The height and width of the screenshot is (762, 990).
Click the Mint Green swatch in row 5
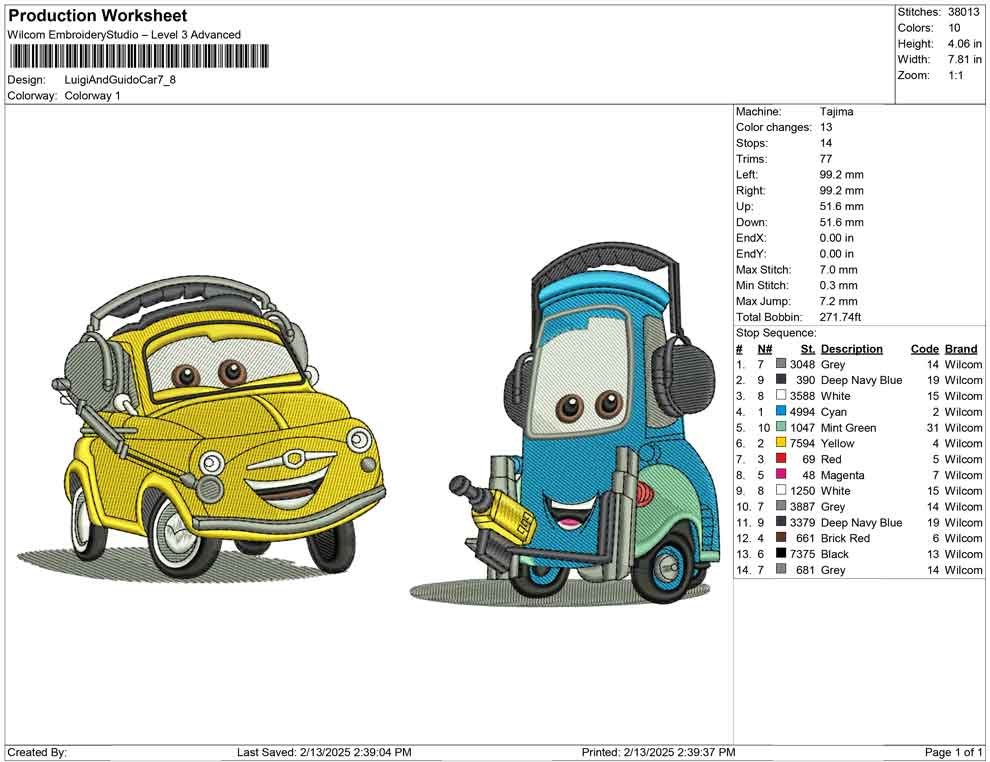781,427
